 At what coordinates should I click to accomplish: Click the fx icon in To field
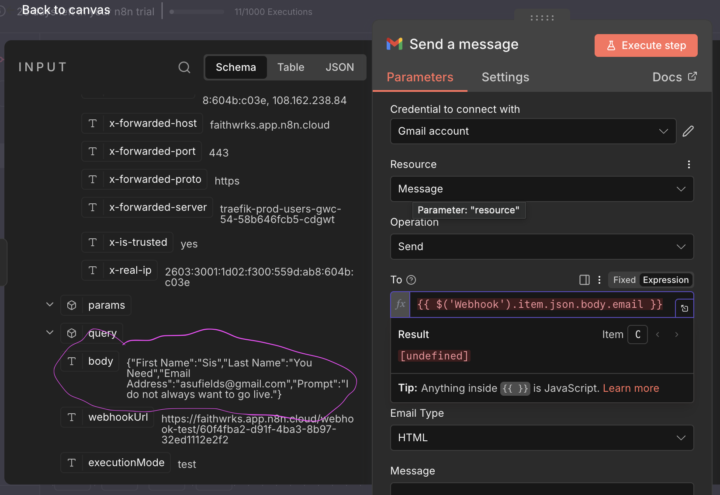(x=400, y=304)
